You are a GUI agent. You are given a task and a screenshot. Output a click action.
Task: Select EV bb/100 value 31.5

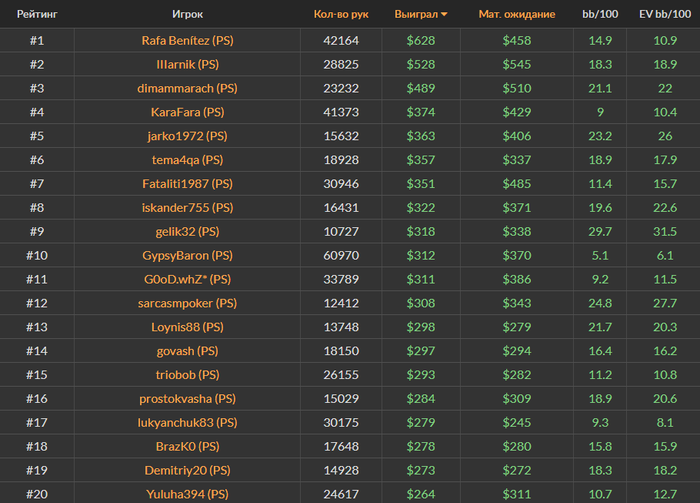pyautogui.click(x=665, y=232)
